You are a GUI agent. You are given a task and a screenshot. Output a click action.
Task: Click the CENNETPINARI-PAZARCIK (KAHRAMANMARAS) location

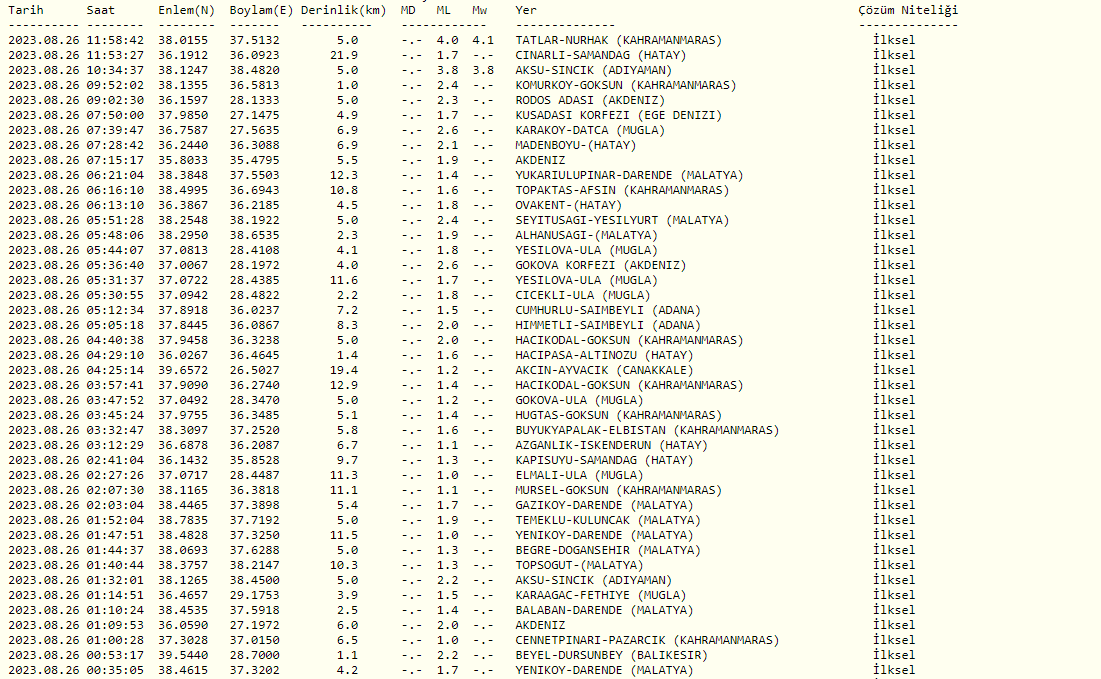(647, 640)
